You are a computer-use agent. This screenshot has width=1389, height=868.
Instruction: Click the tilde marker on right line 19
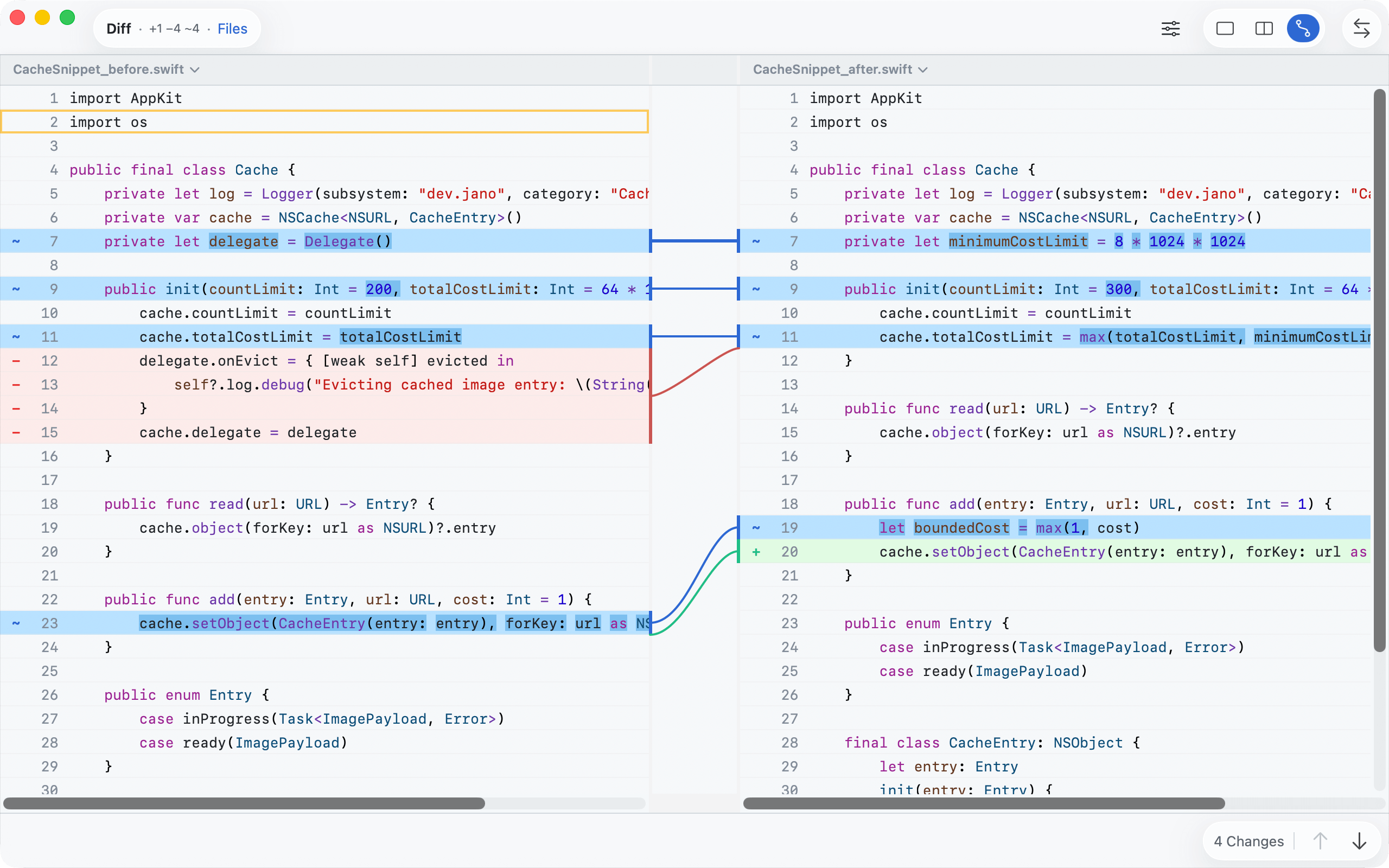[756, 528]
